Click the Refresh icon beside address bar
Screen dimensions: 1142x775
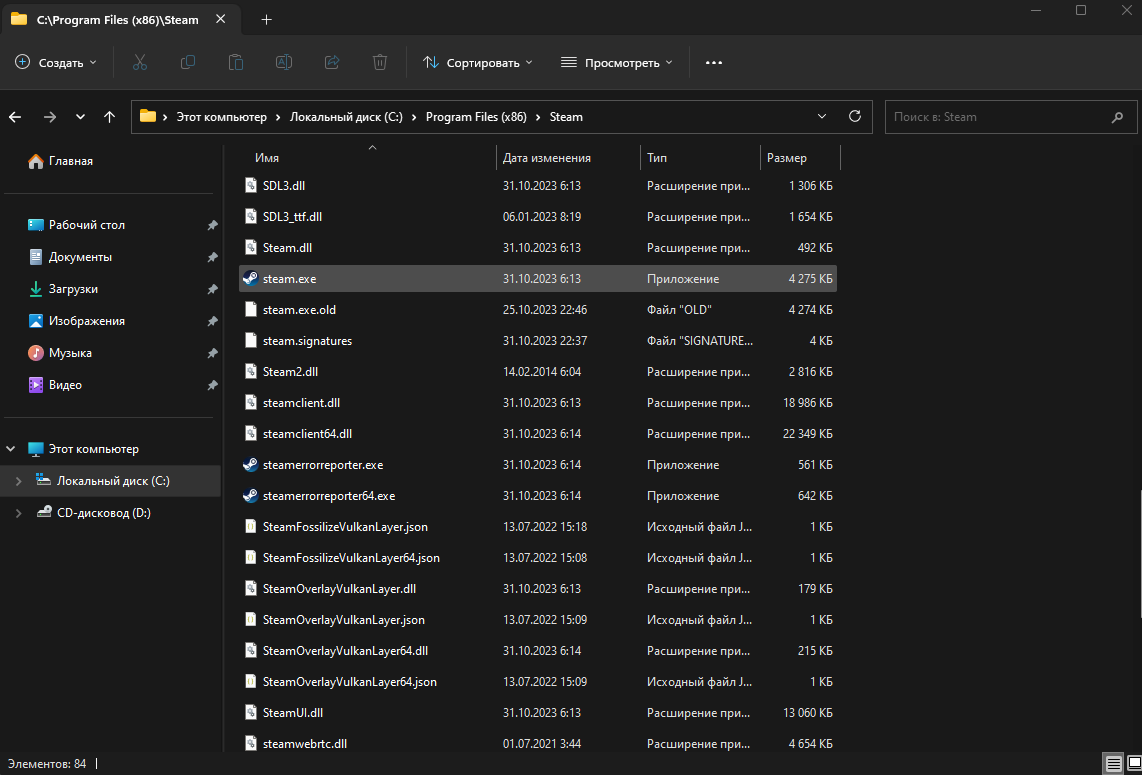[x=854, y=116]
